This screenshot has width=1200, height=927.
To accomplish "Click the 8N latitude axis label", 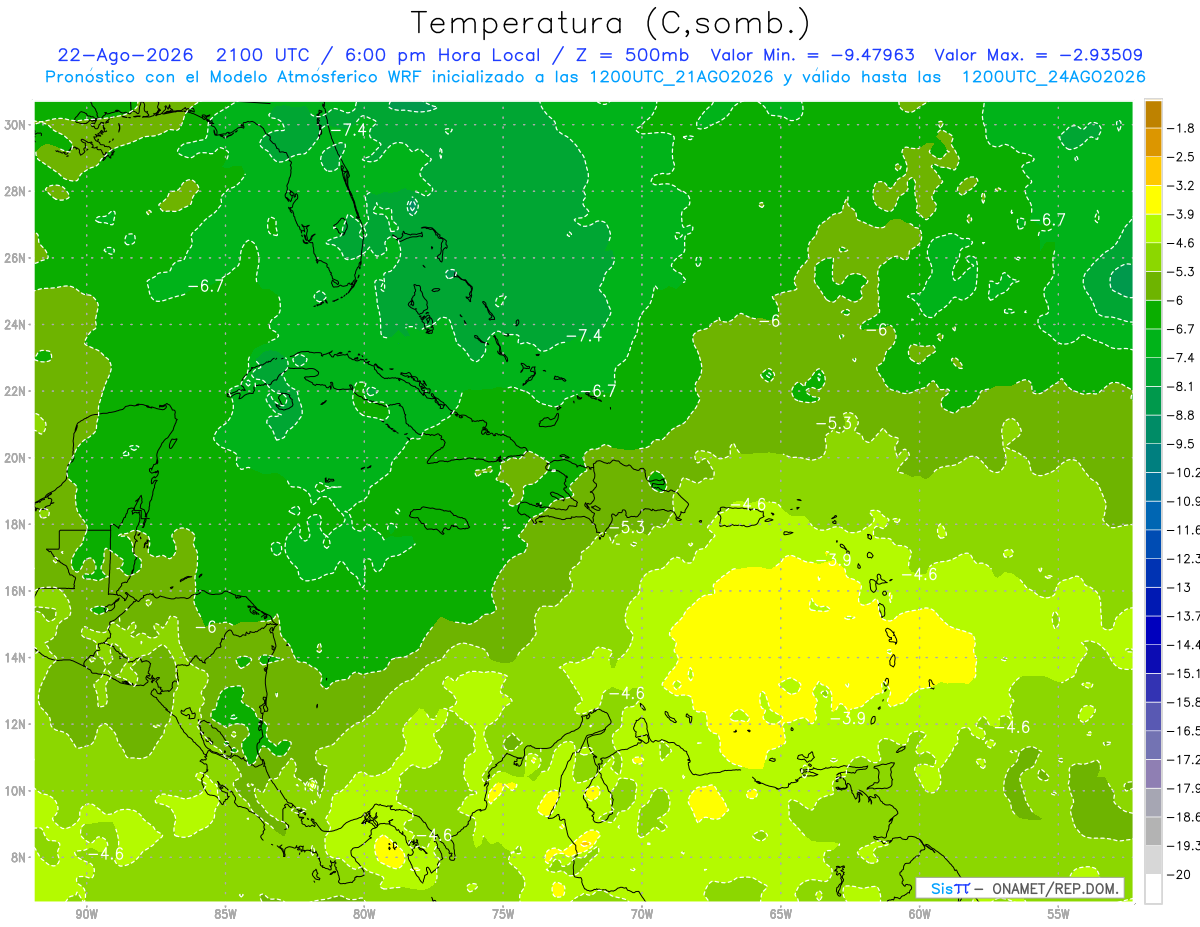I will pyautogui.click(x=18, y=857).
